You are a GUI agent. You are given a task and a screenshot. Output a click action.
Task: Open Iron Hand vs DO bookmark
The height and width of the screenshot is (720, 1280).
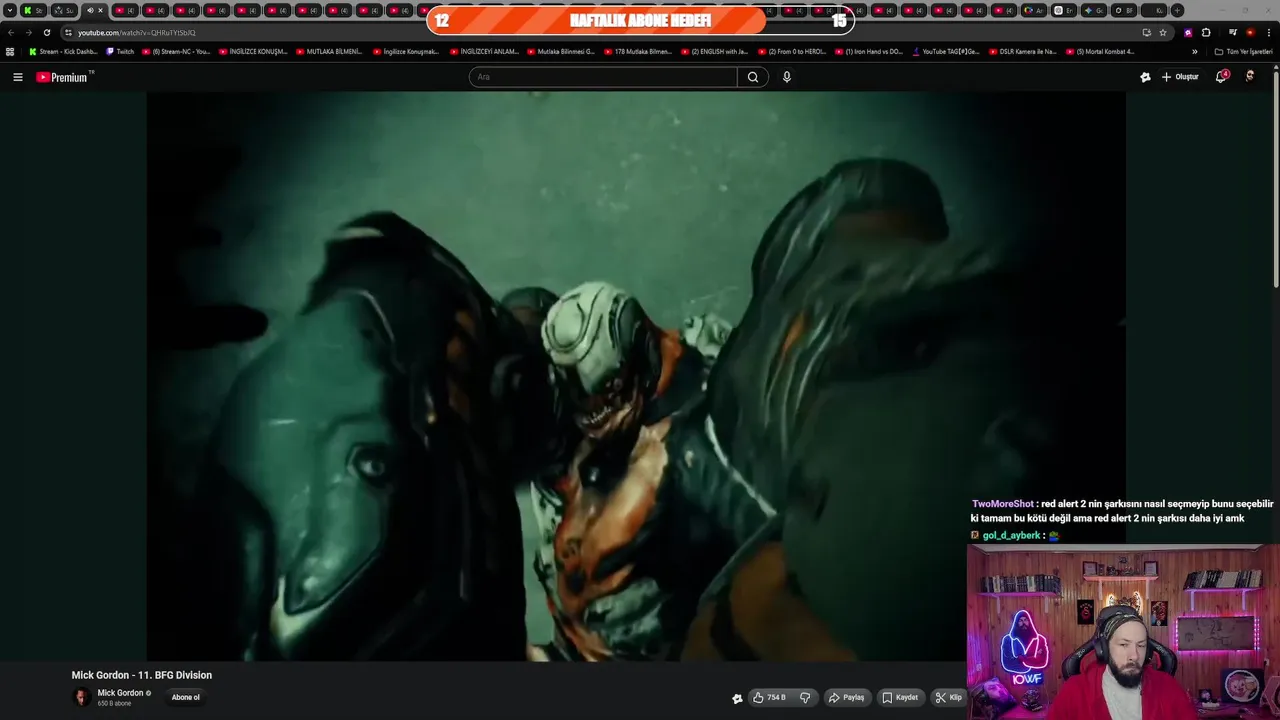(x=869, y=52)
